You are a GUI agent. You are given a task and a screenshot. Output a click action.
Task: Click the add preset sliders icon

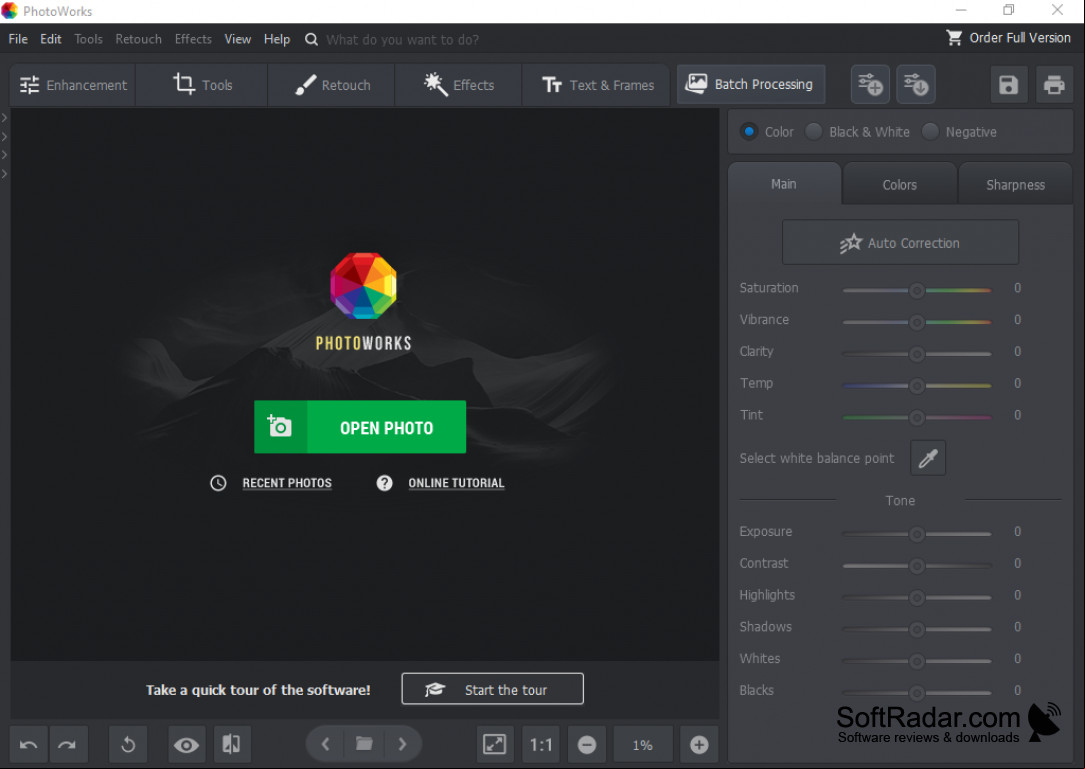coord(870,84)
